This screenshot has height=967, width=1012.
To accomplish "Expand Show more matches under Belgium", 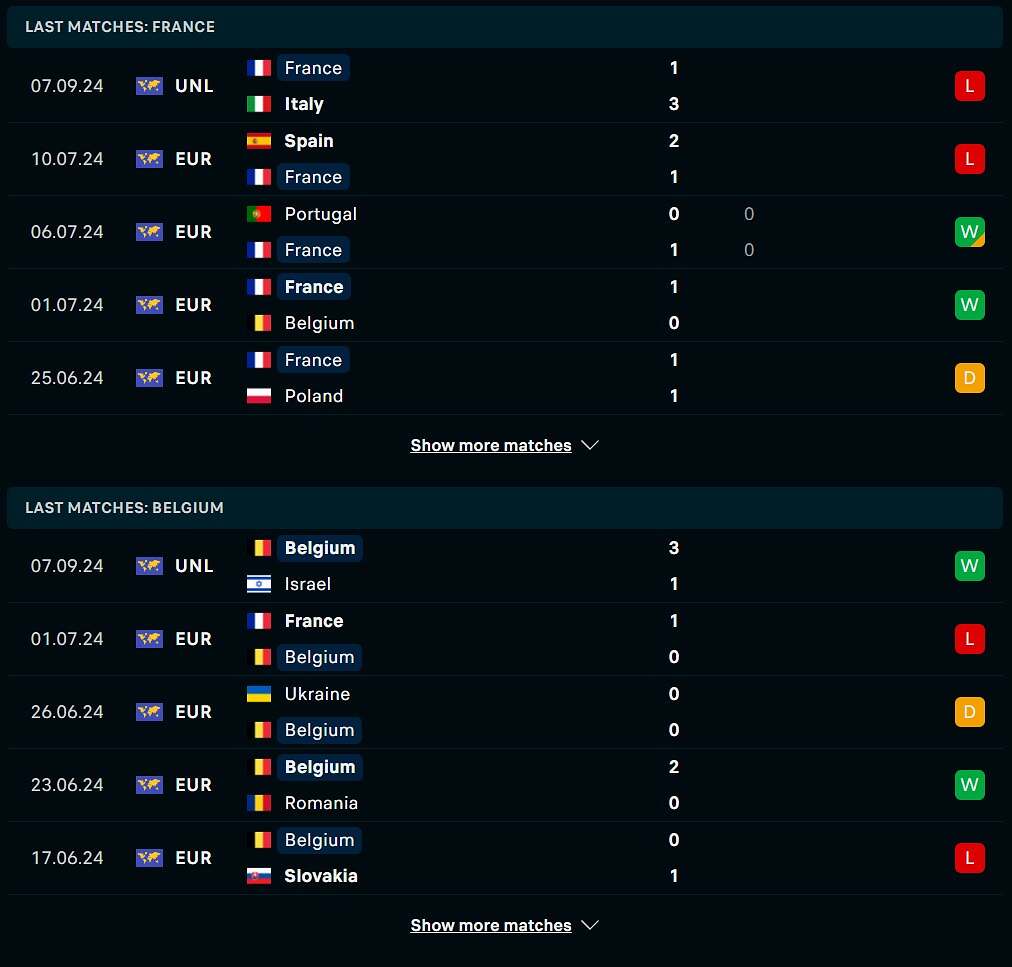I will pyautogui.click(x=504, y=925).
